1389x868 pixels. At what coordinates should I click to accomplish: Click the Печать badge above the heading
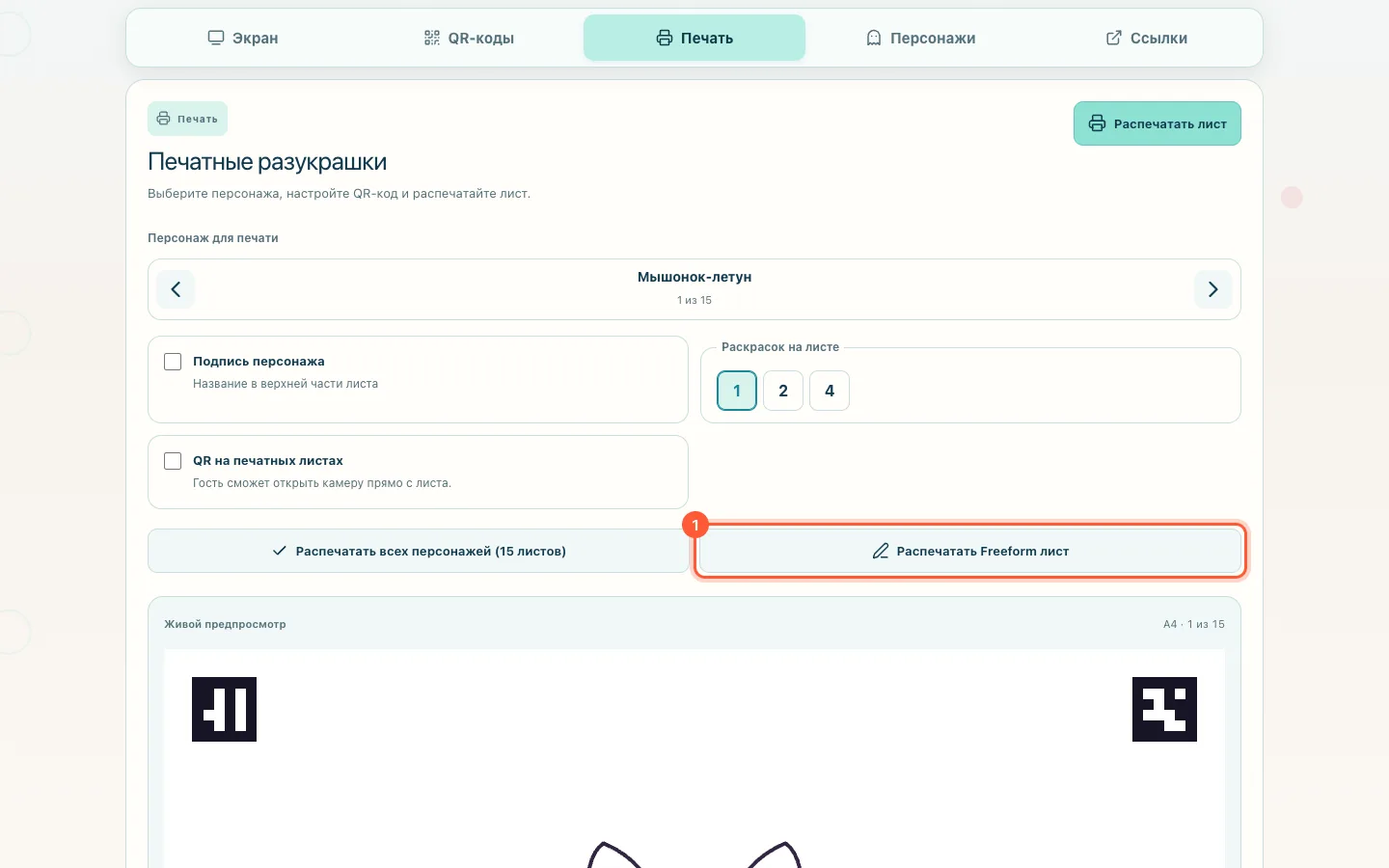pyautogui.click(x=187, y=119)
